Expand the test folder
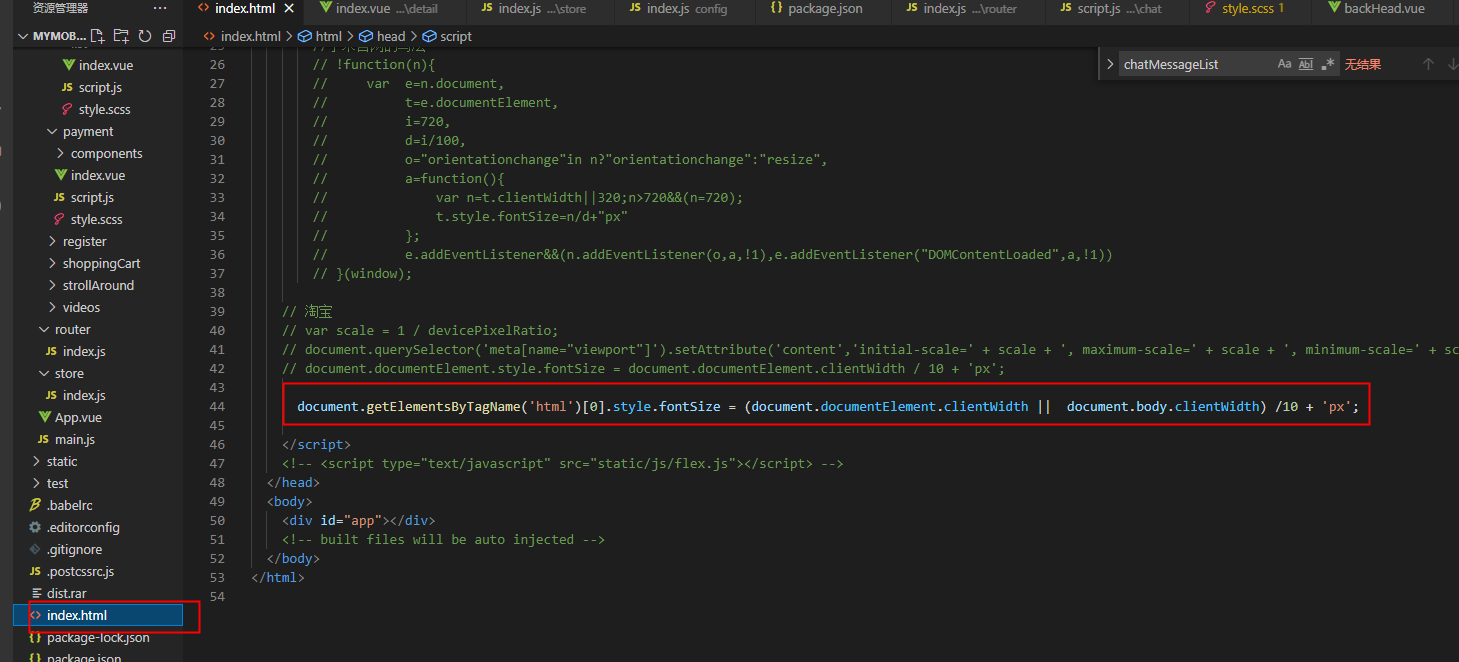Image resolution: width=1459 pixels, height=662 pixels. point(36,484)
